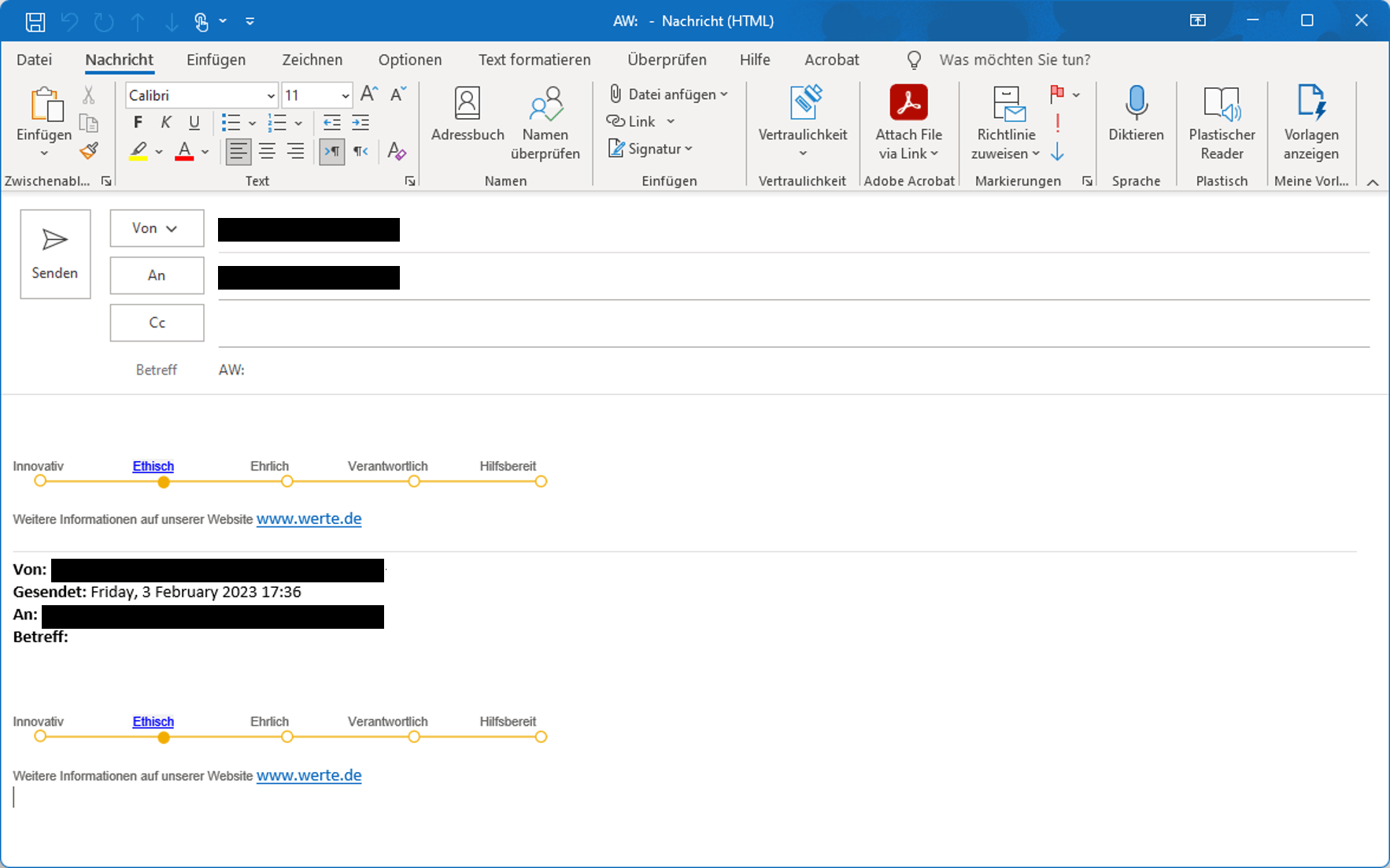Start Diktieren dictation
Image resolution: width=1390 pixels, height=868 pixels.
(x=1136, y=115)
